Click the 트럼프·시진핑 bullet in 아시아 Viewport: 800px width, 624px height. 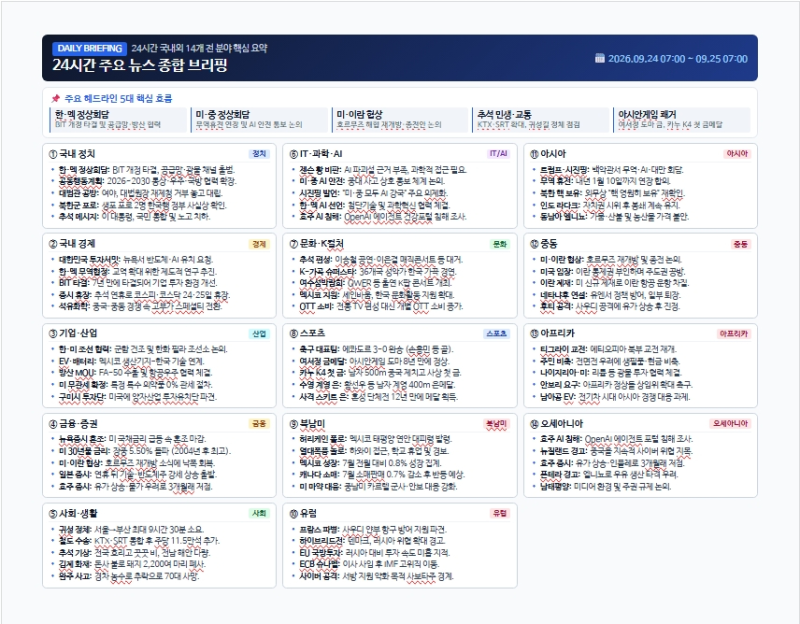click(612, 169)
